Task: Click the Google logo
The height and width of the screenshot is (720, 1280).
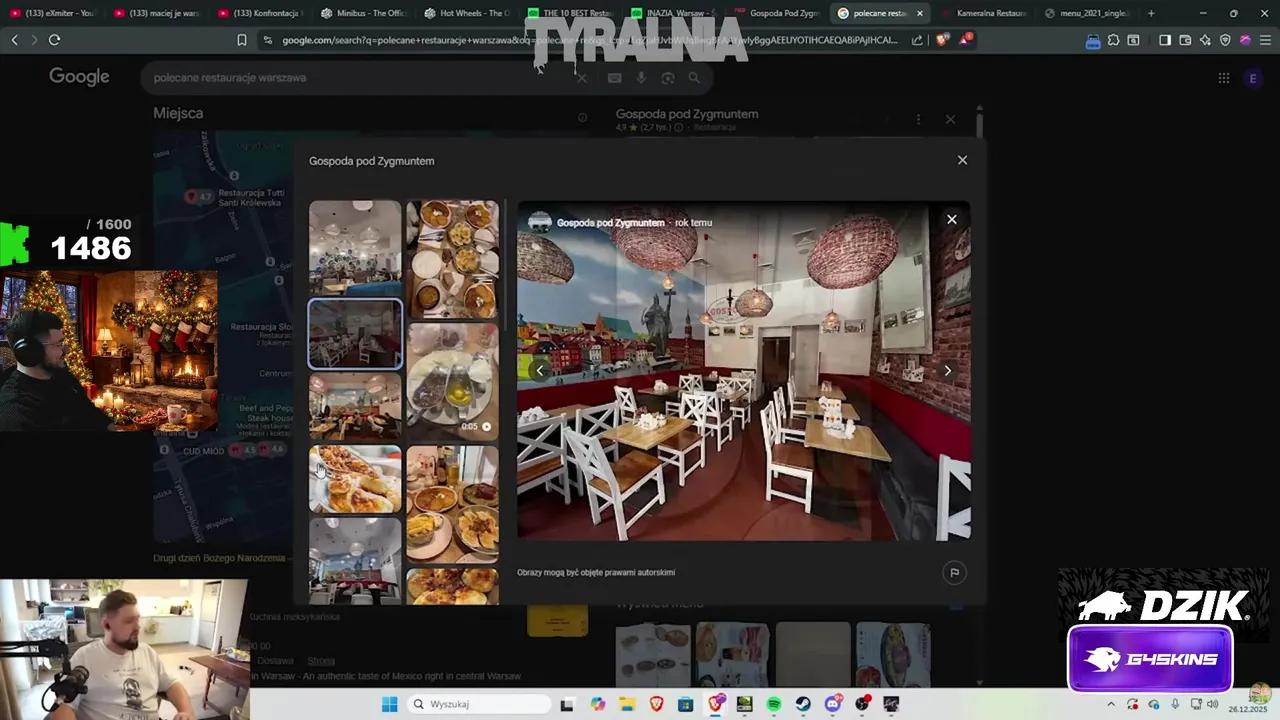Action: pyautogui.click(x=79, y=77)
